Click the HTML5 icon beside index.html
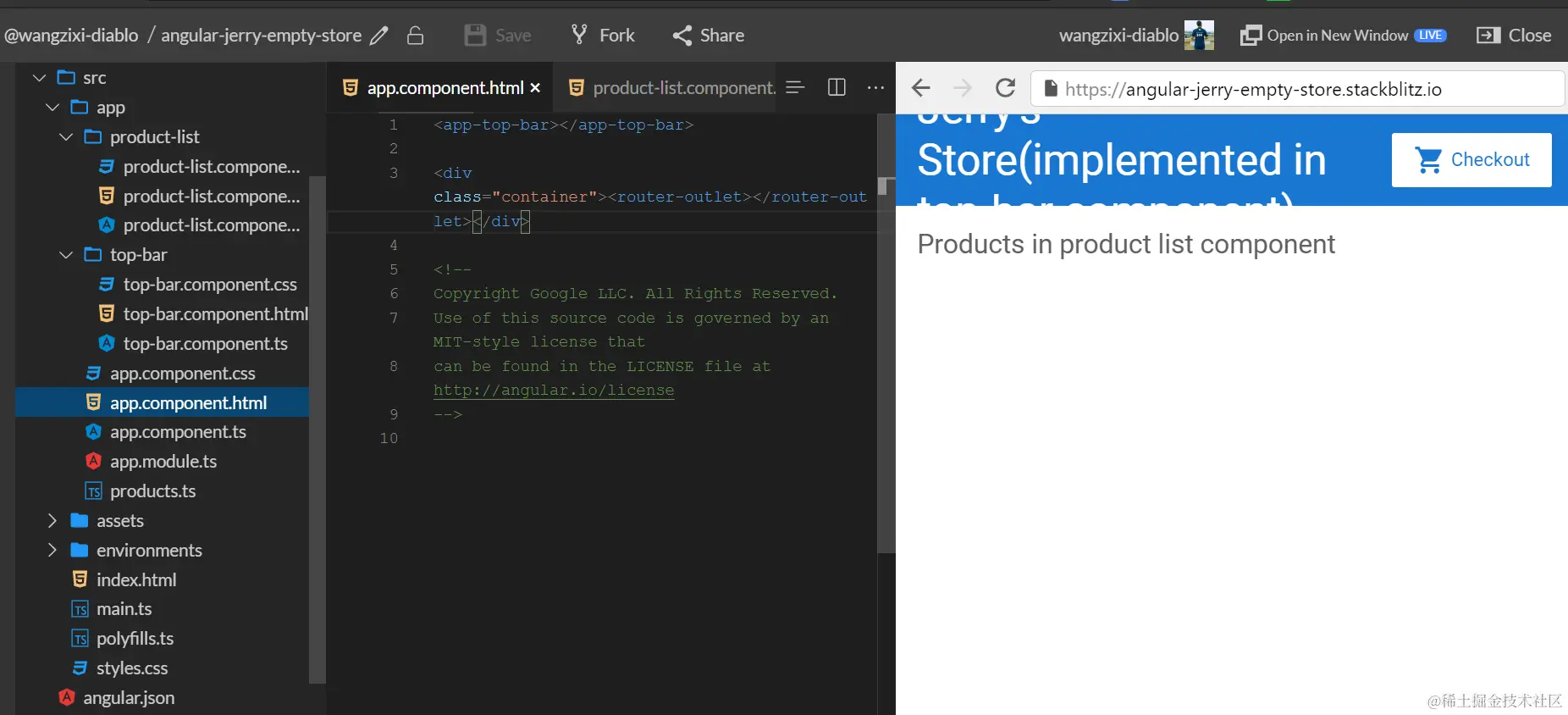Screen dimensions: 1568x715 [x=80, y=580]
